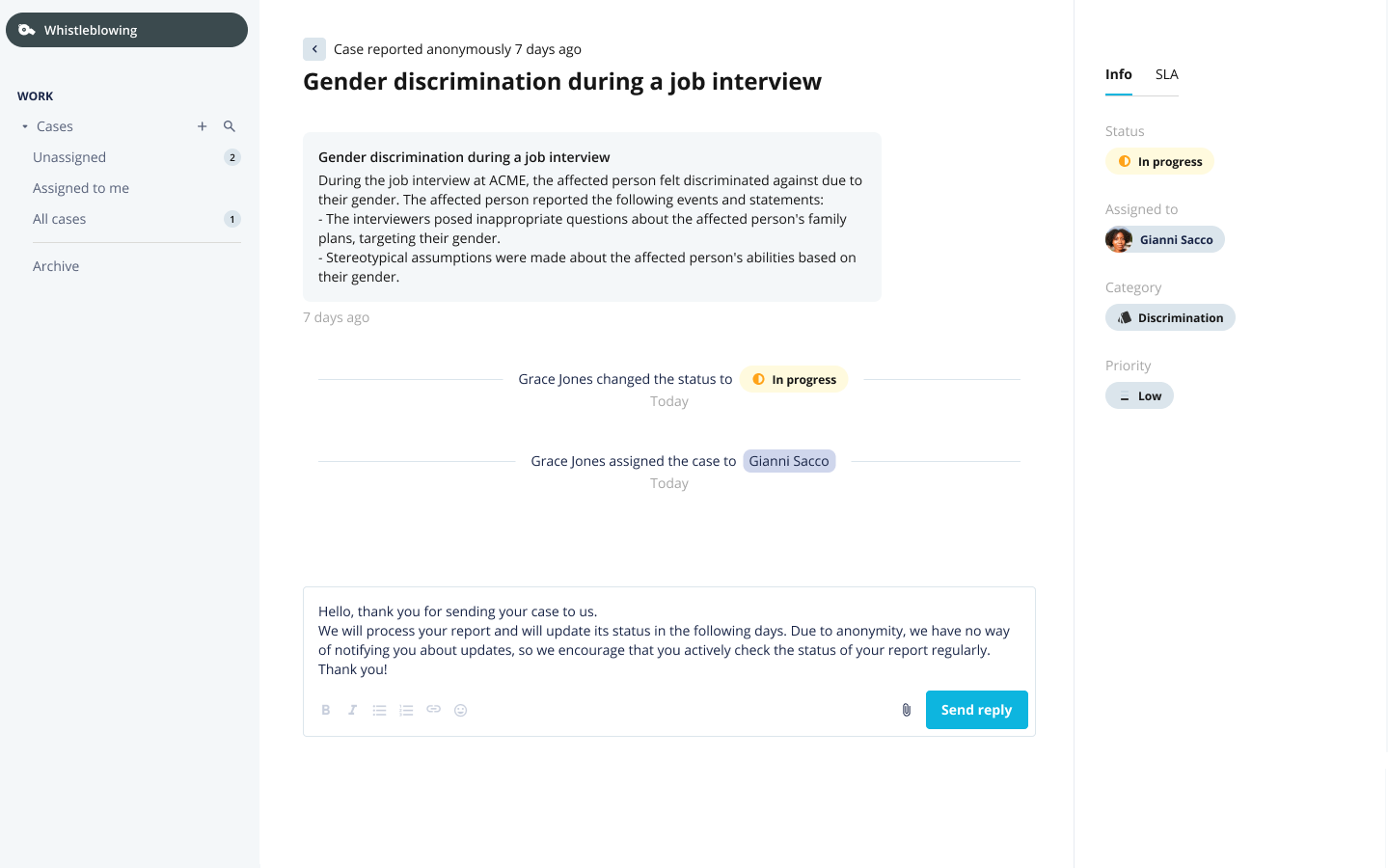Click the reply message text field
Image resolution: width=1388 pixels, height=868 pixels.
point(668,640)
